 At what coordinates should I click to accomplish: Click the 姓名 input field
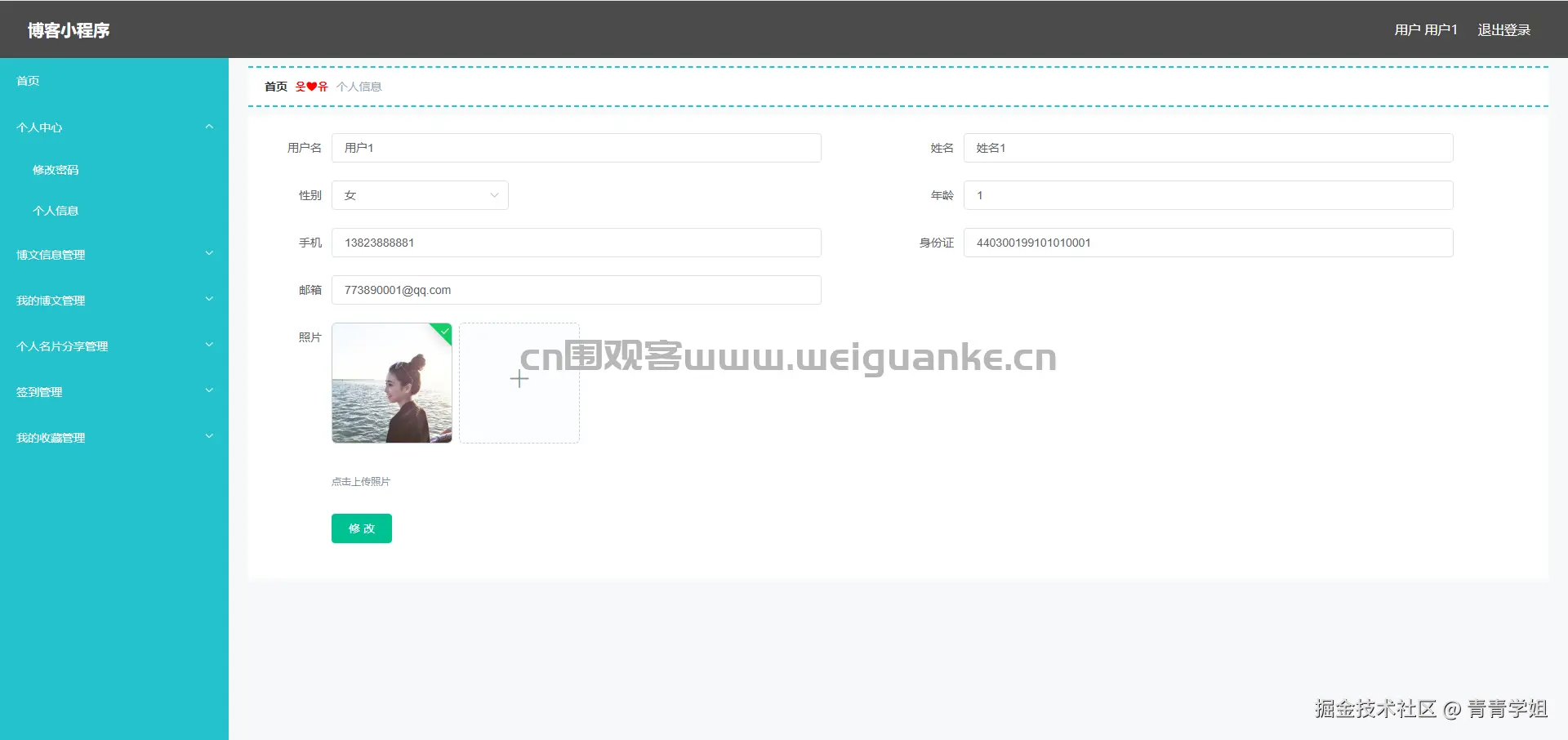pos(1209,148)
